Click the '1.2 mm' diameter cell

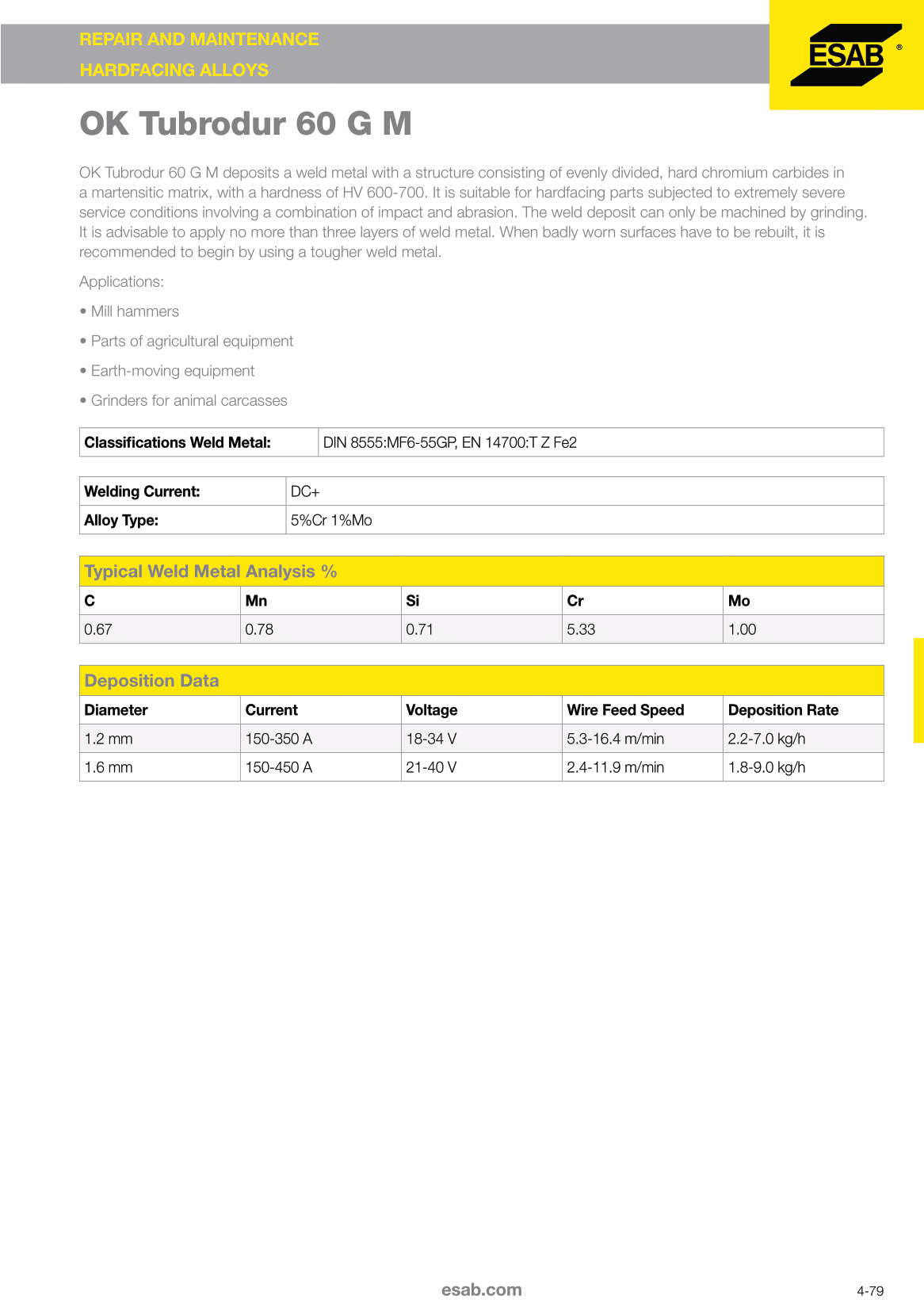(160, 739)
